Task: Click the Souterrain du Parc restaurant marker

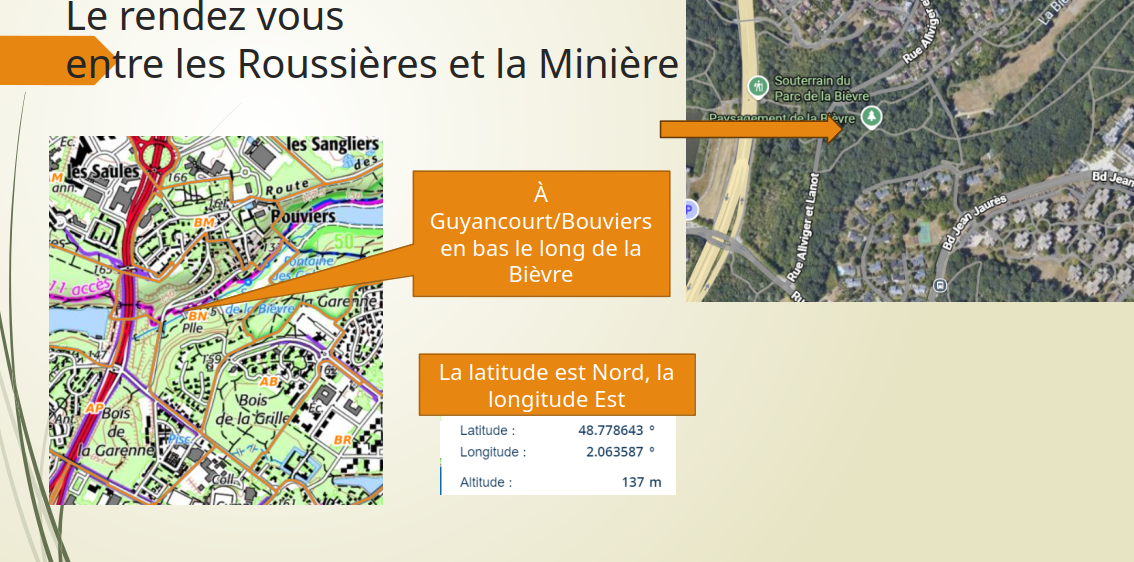Action: [x=758, y=87]
